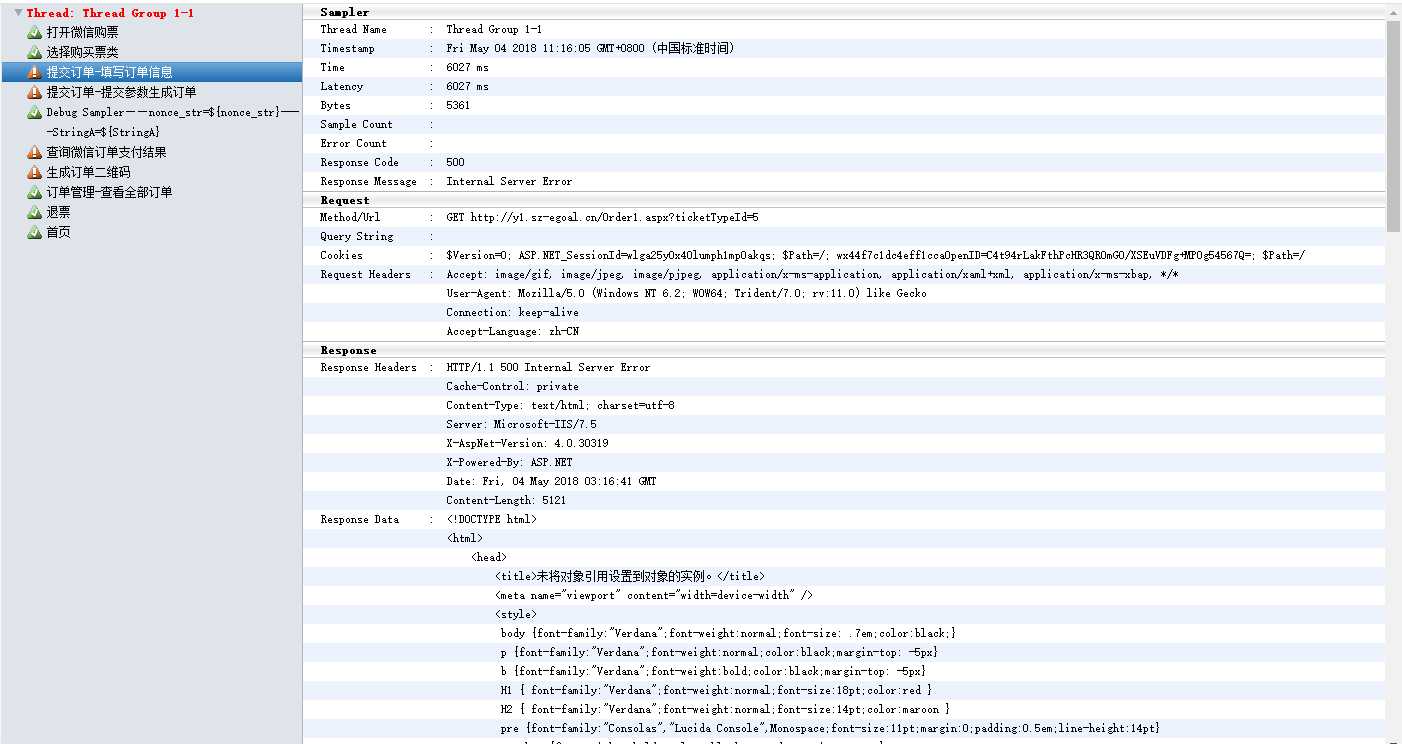Click the green success icon beside 打开微信购票
Viewport: 1402px width, 744px height.
click(35, 32)
